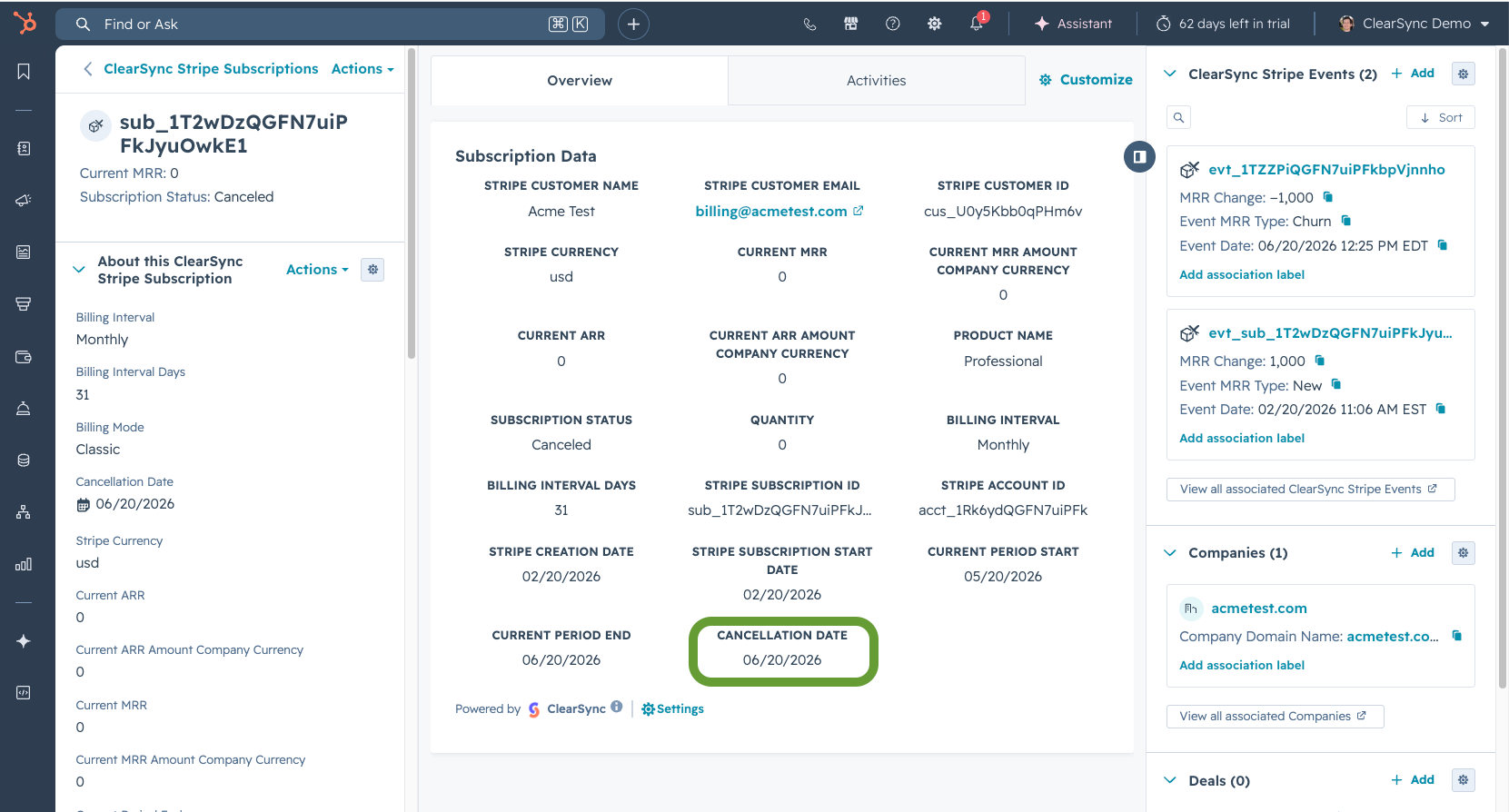Open gear settings for Deals section
Viewport: 1509px width, 812px height.
coord(1463,780)
